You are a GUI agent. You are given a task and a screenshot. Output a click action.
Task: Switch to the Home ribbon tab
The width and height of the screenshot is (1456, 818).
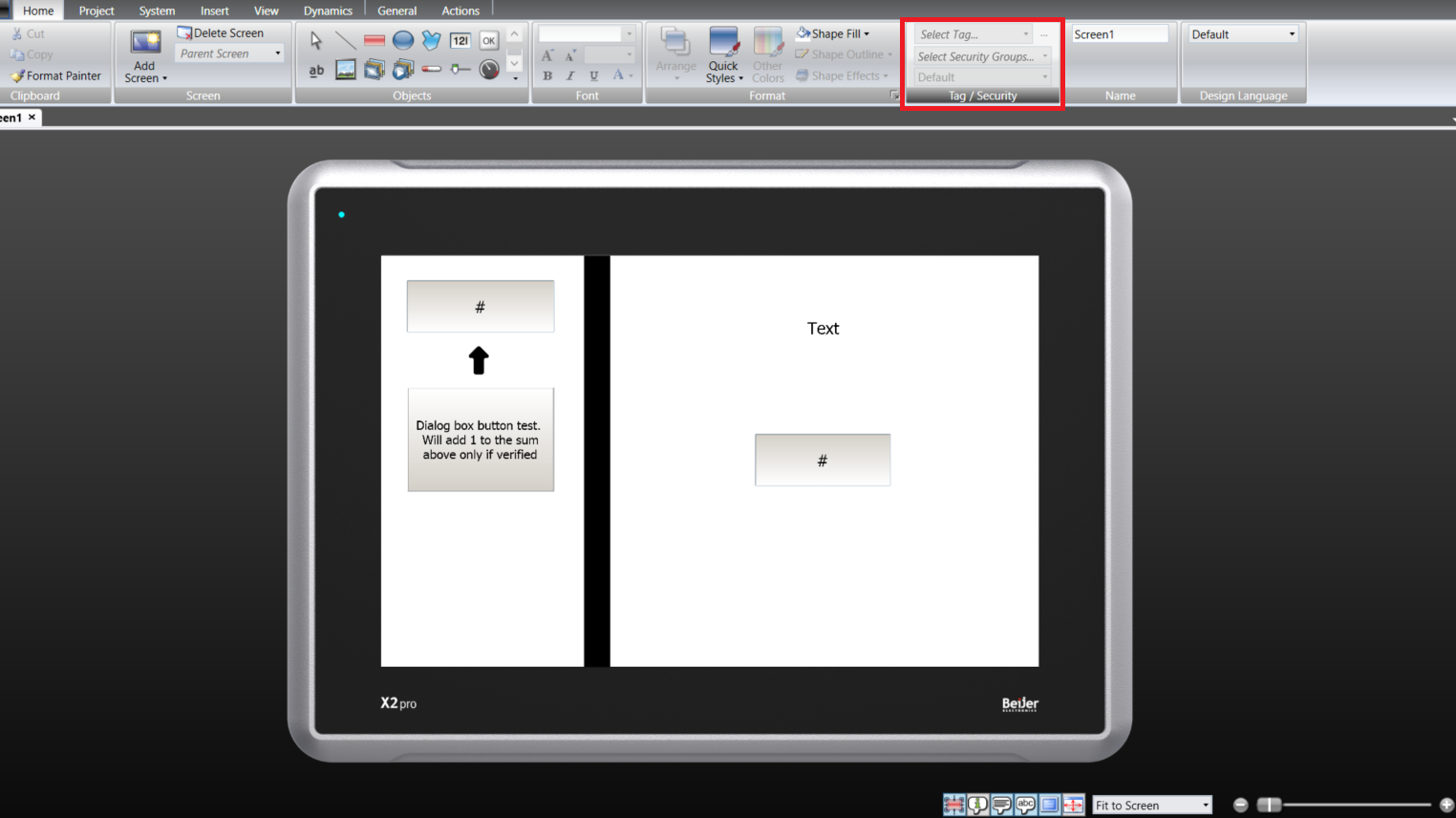coord(38,11)
